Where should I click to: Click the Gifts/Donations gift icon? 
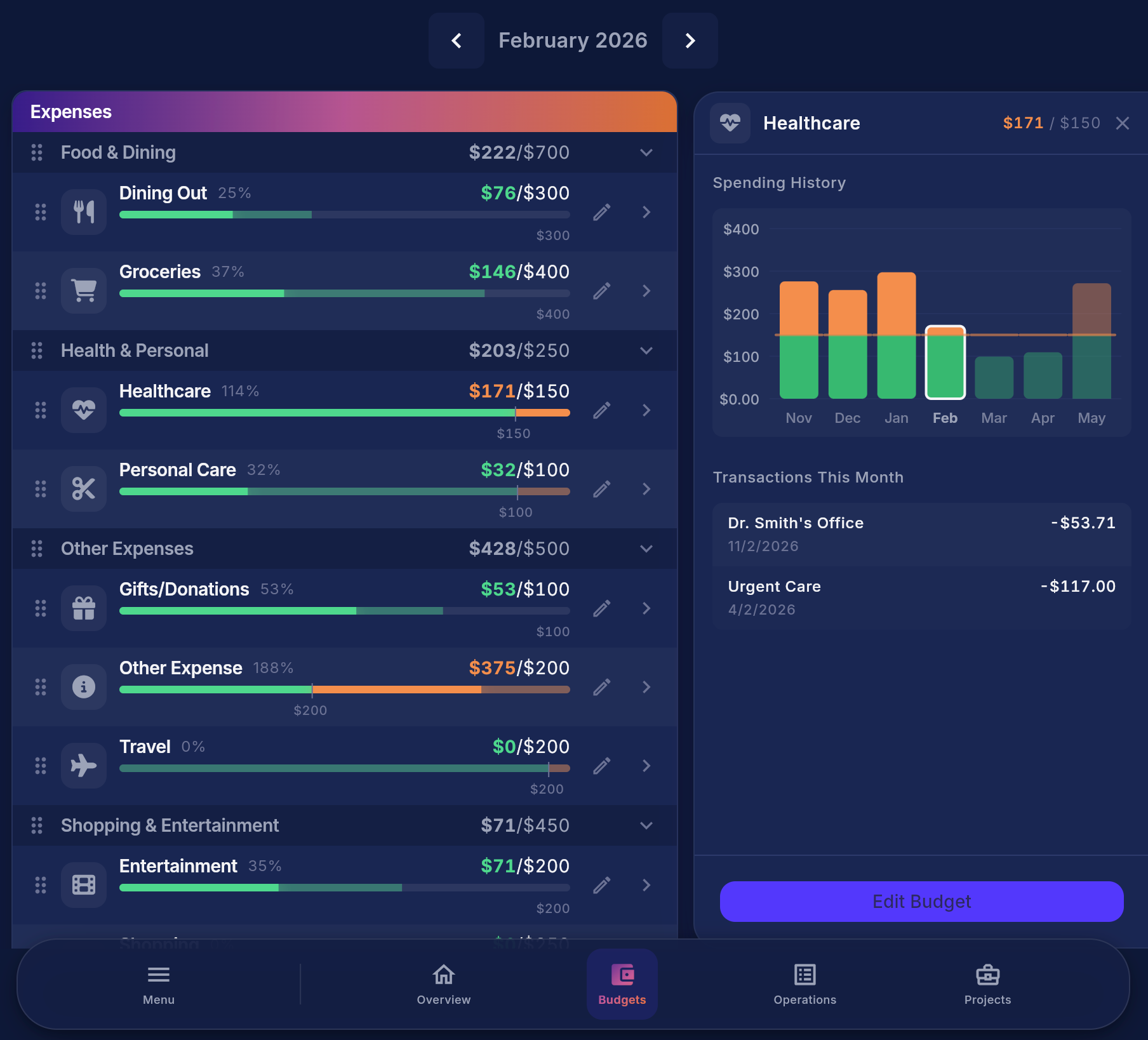point(83,608)
